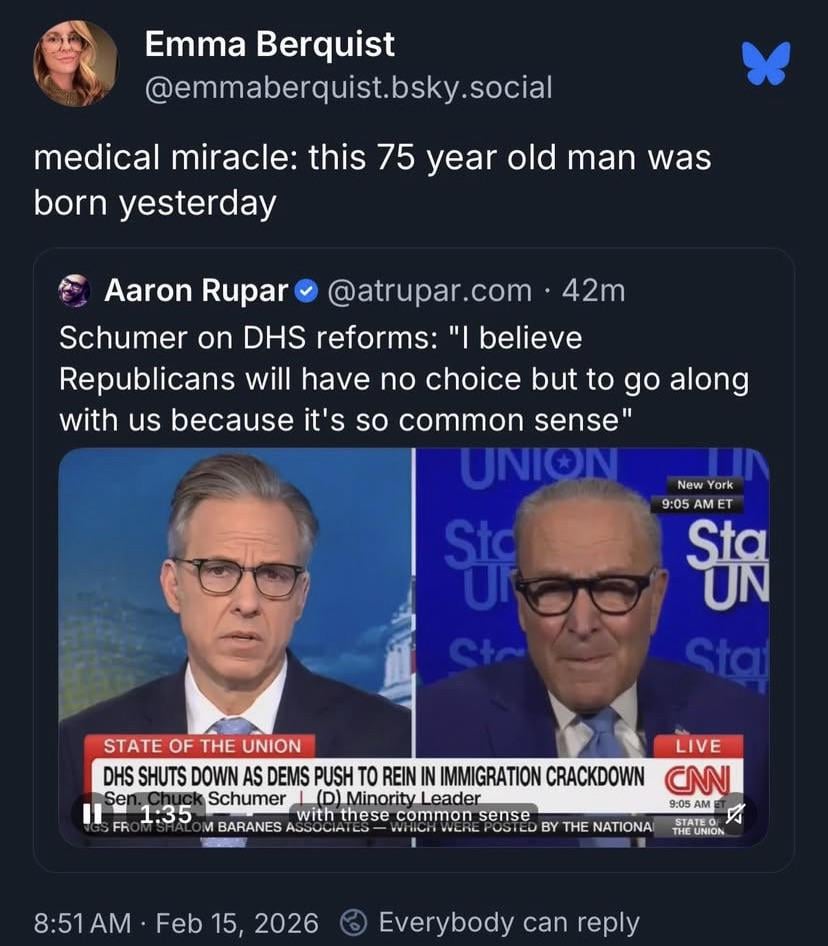Click the 42m timestamp on quoted post

coord(594,291)
